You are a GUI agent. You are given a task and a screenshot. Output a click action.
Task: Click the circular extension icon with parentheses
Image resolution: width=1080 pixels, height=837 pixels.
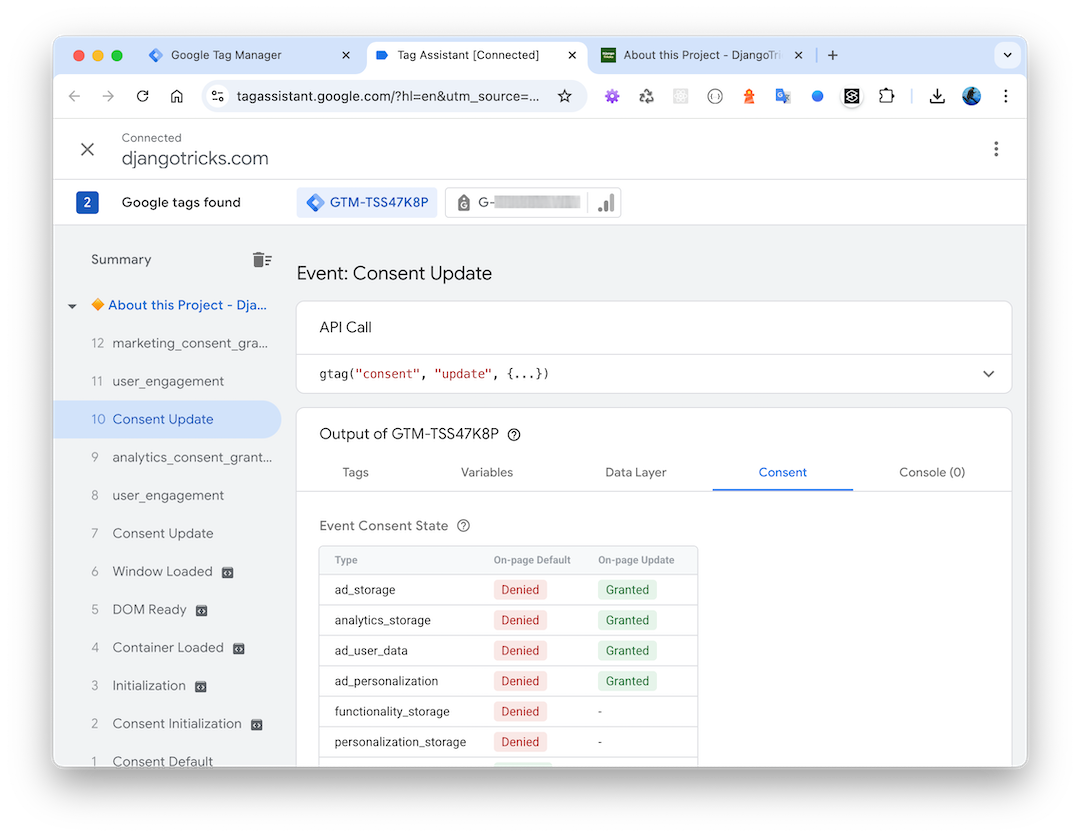point(715,96)
